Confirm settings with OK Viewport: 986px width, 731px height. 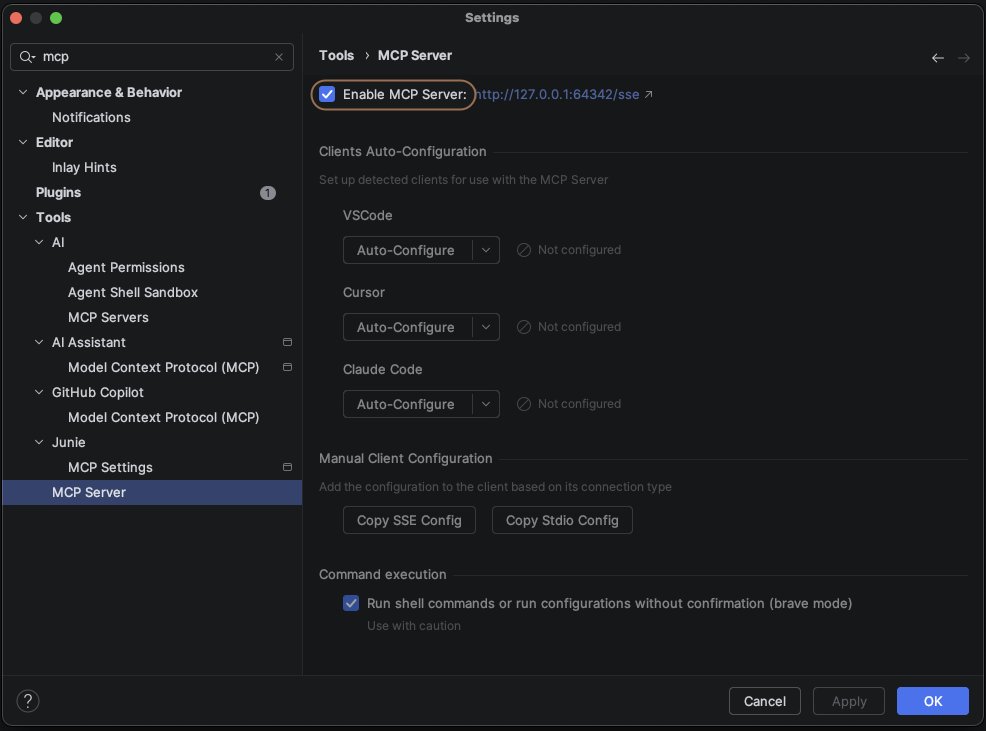click(933, 701)
